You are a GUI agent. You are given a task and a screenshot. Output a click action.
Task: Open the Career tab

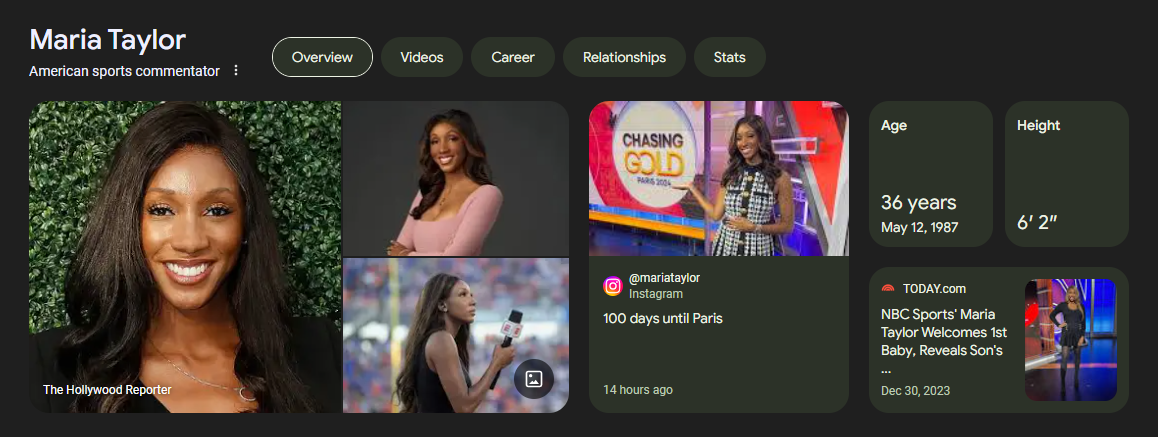coord(513,57)
